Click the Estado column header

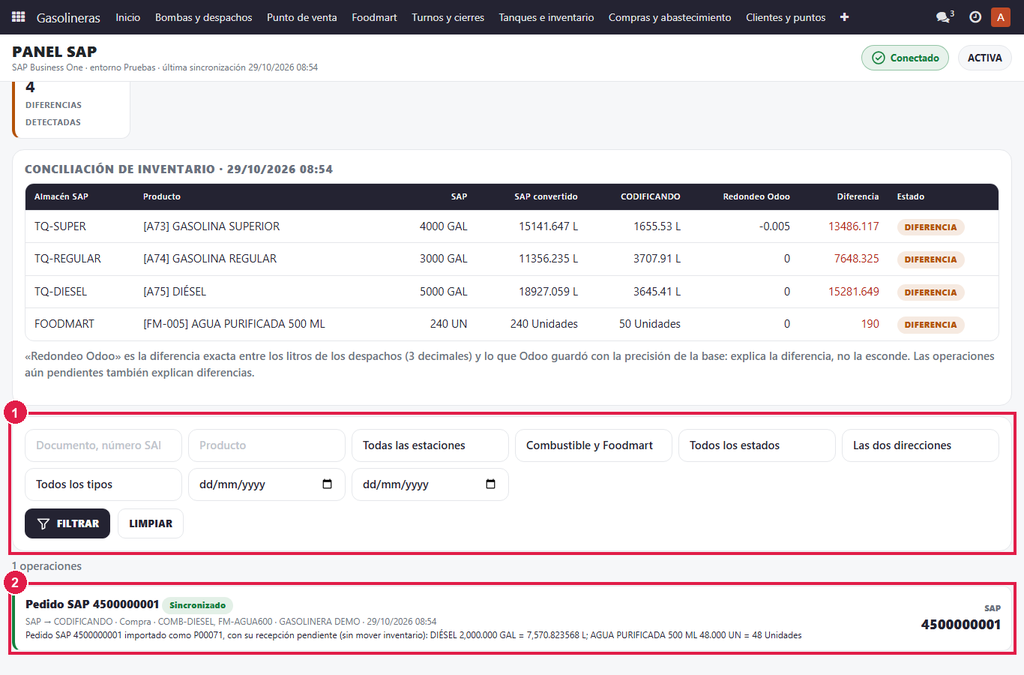click(x=910, y=196)
